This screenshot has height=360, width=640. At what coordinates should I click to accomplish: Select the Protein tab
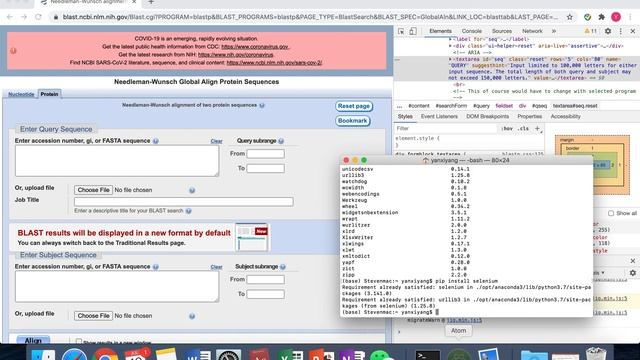[x=49, y=94]
